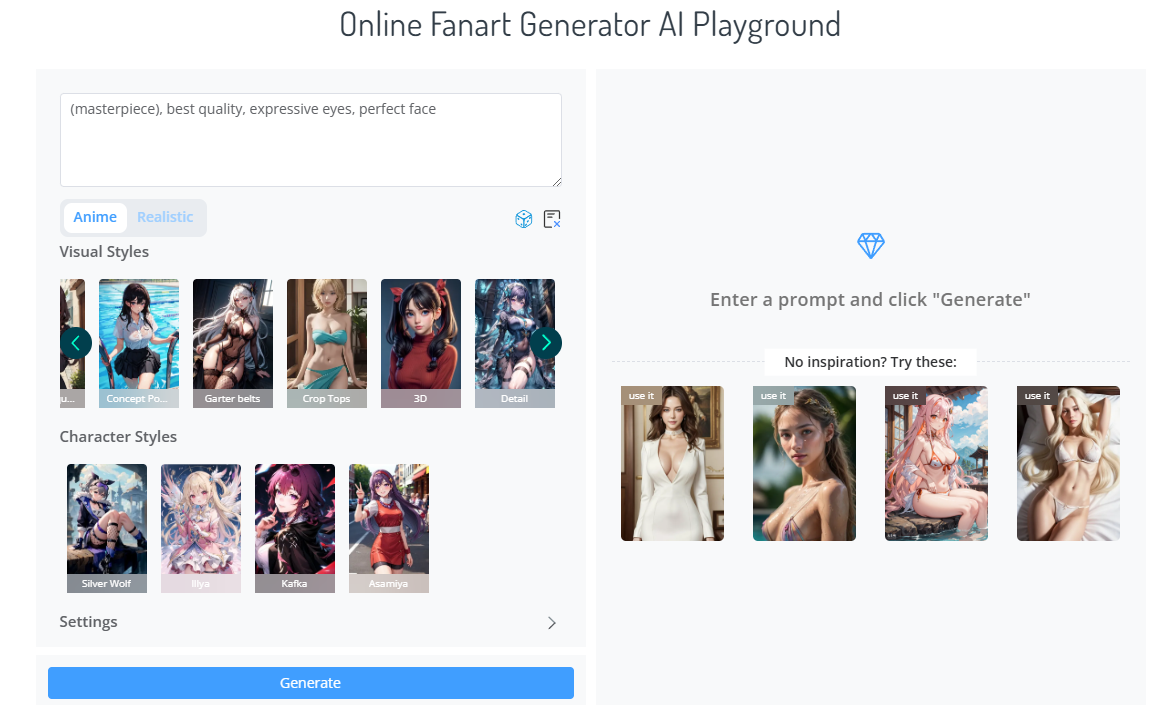Image resolution: width=1162 pixels, height=705 pixels.
Task: Click the left arrow to scroll Visual Styles
Action: (76, 343)
